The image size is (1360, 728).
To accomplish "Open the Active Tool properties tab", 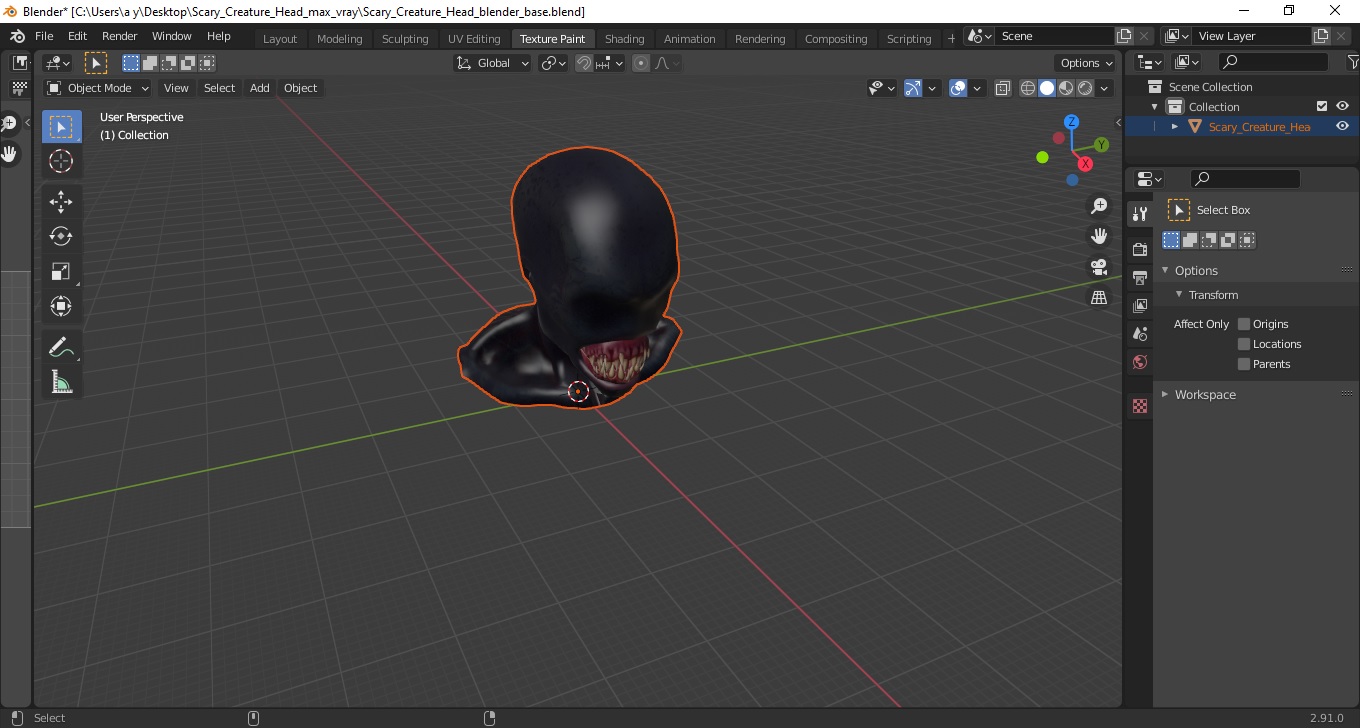I will [x=1139, y=214].
